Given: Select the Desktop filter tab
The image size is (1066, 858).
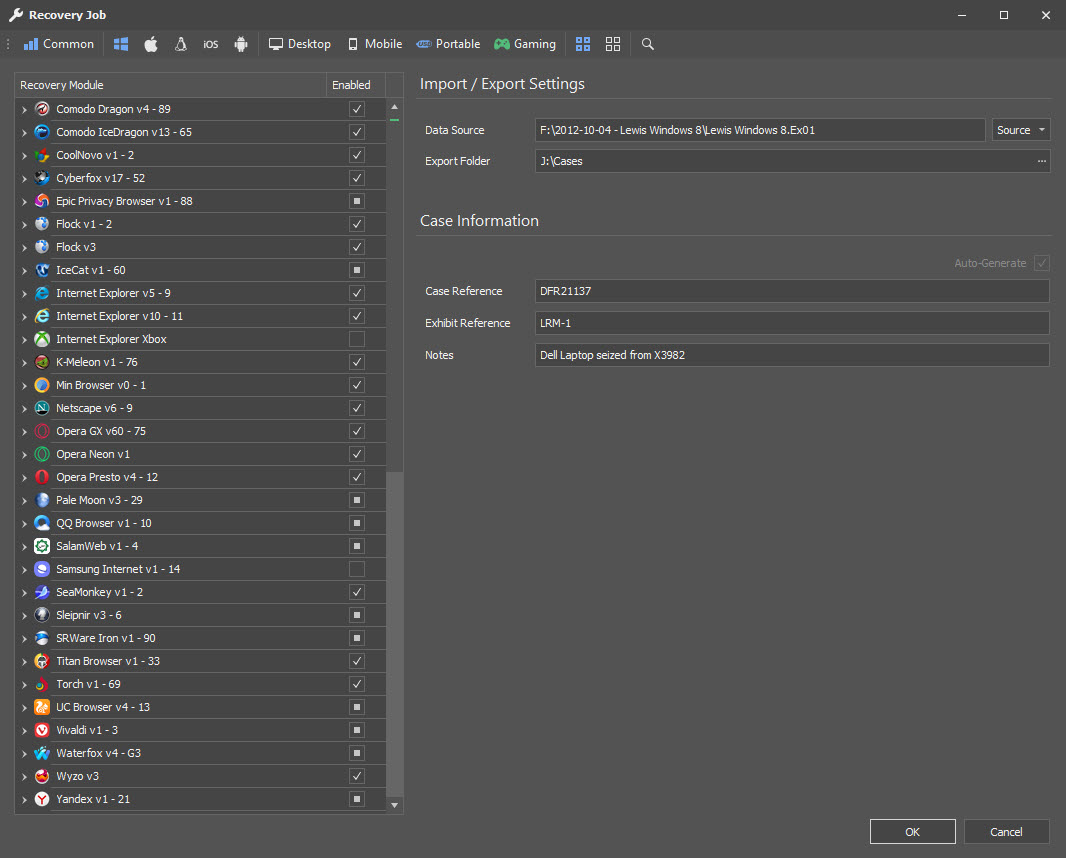Looking at the screenshot, I should coord(300,44).
